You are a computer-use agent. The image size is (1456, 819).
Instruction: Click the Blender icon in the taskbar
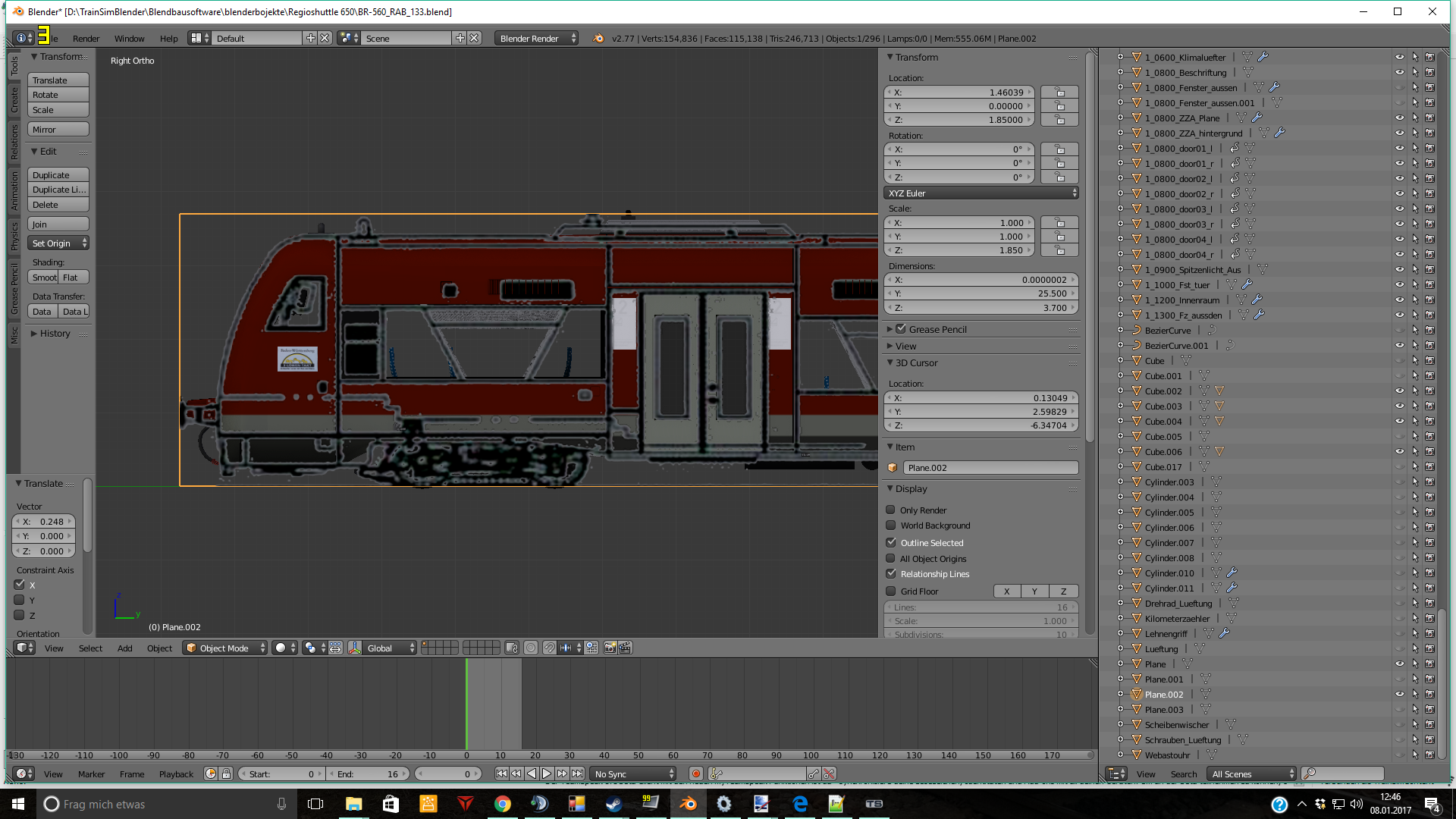688,804
